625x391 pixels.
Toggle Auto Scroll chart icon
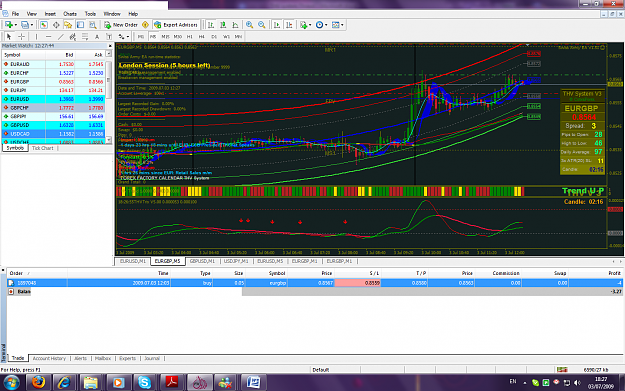[277, 25]
